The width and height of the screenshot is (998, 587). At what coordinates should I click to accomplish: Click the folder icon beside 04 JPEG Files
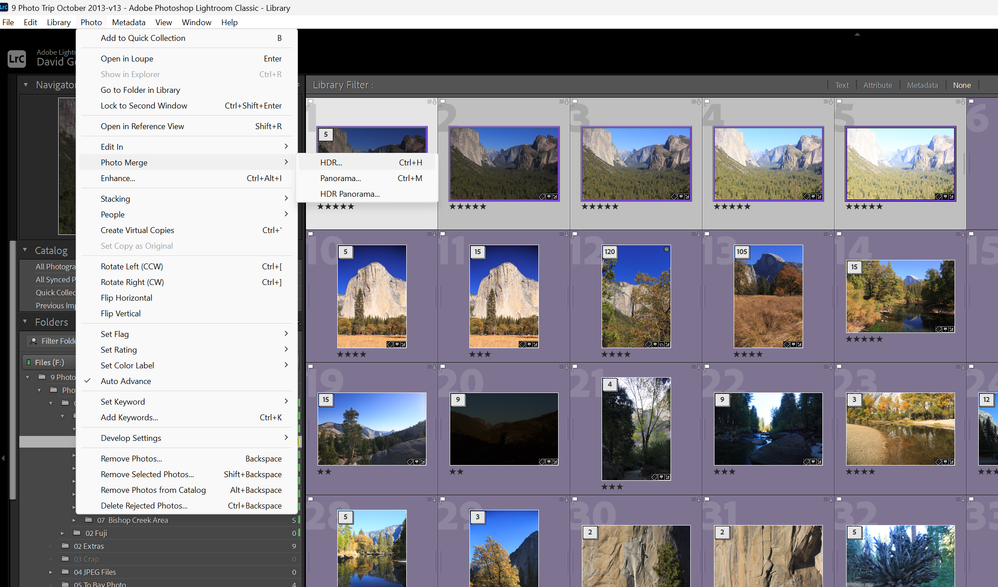pyautogui.click(x=65, y=572)
